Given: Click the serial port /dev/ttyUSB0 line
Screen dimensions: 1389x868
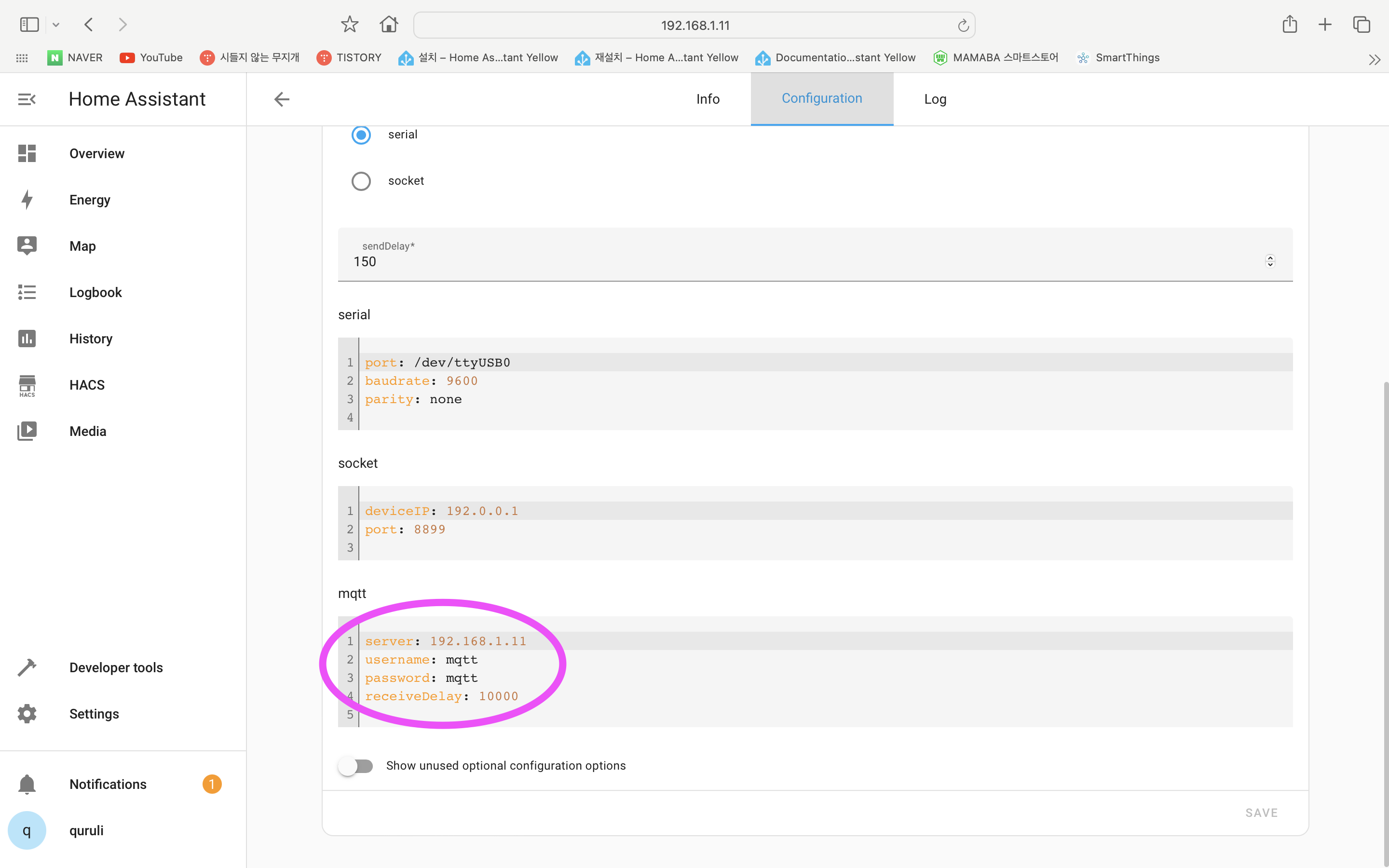Looking at the screenshot, I should click(825, 362).
